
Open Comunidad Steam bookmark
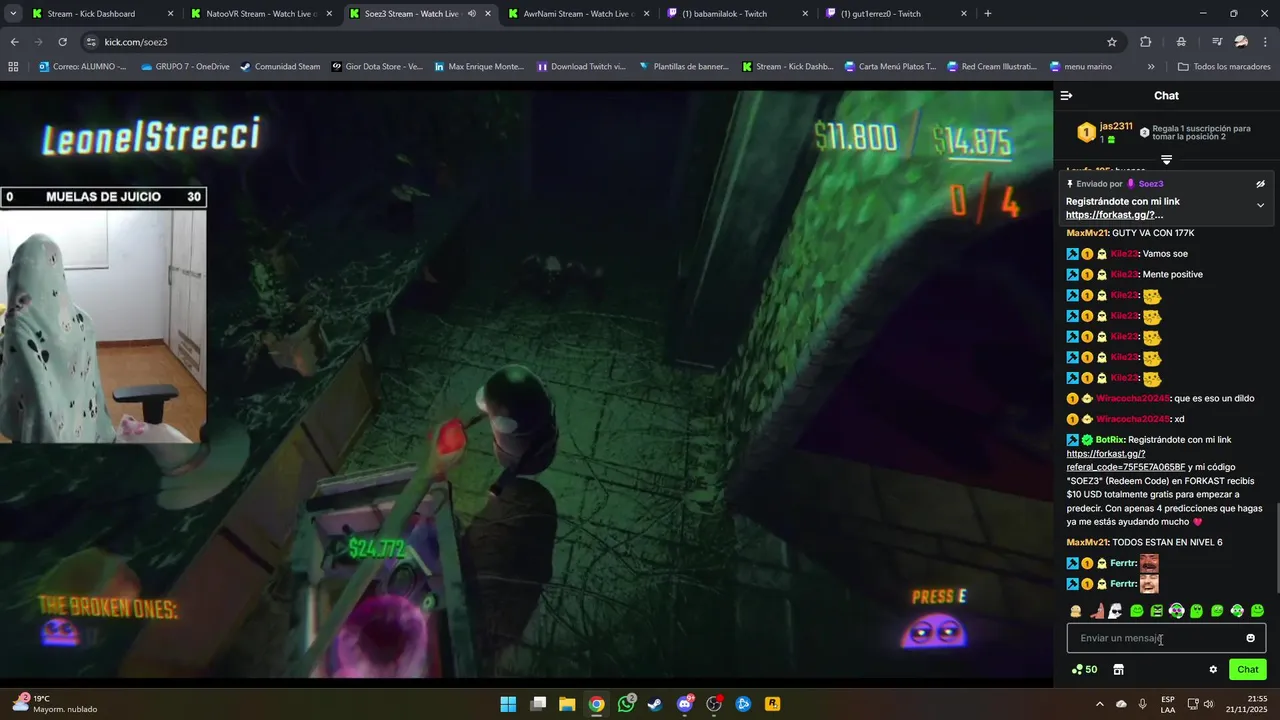(280, 67)
